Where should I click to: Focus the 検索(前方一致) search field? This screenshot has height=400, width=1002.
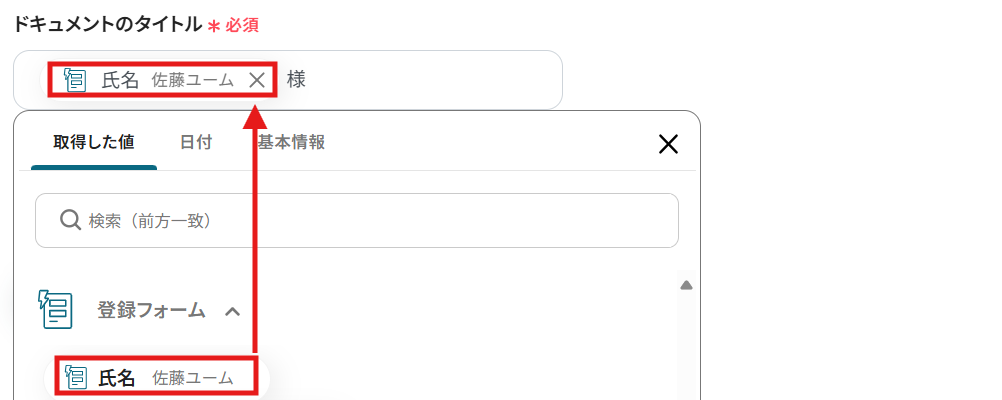pyautogui.click(x=370, y=220)
